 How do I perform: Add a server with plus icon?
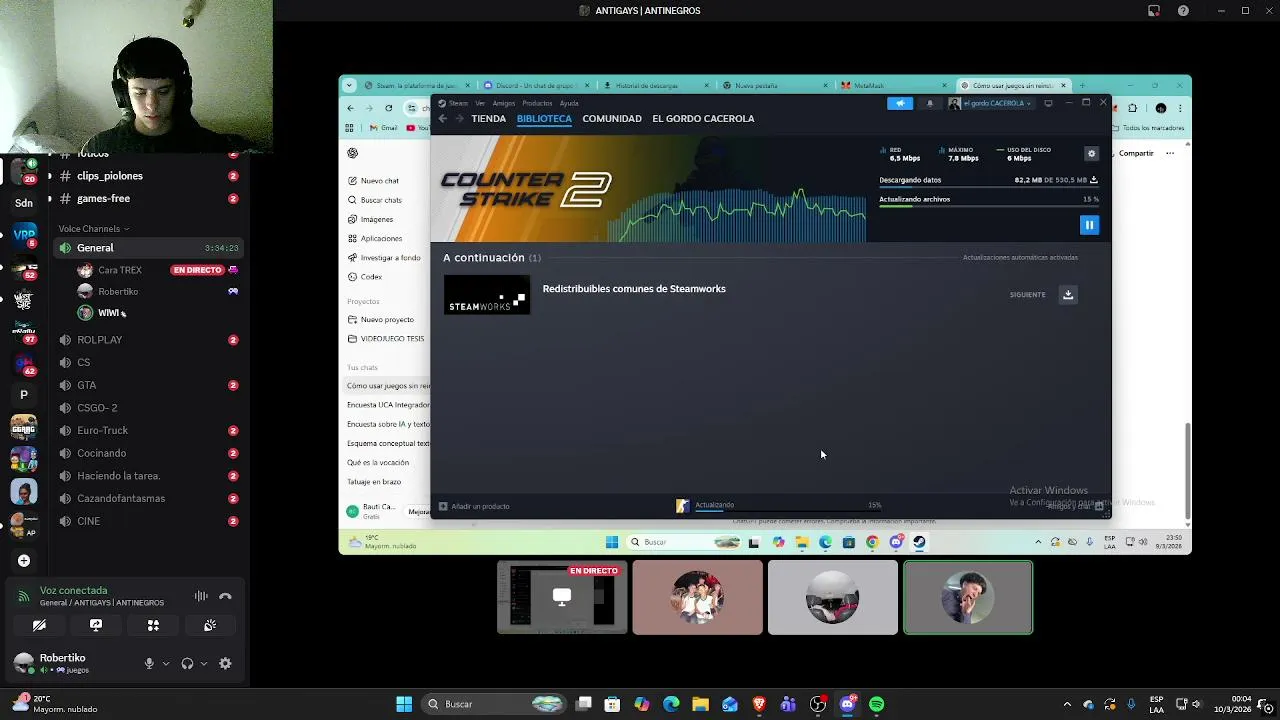click(24, 561)
